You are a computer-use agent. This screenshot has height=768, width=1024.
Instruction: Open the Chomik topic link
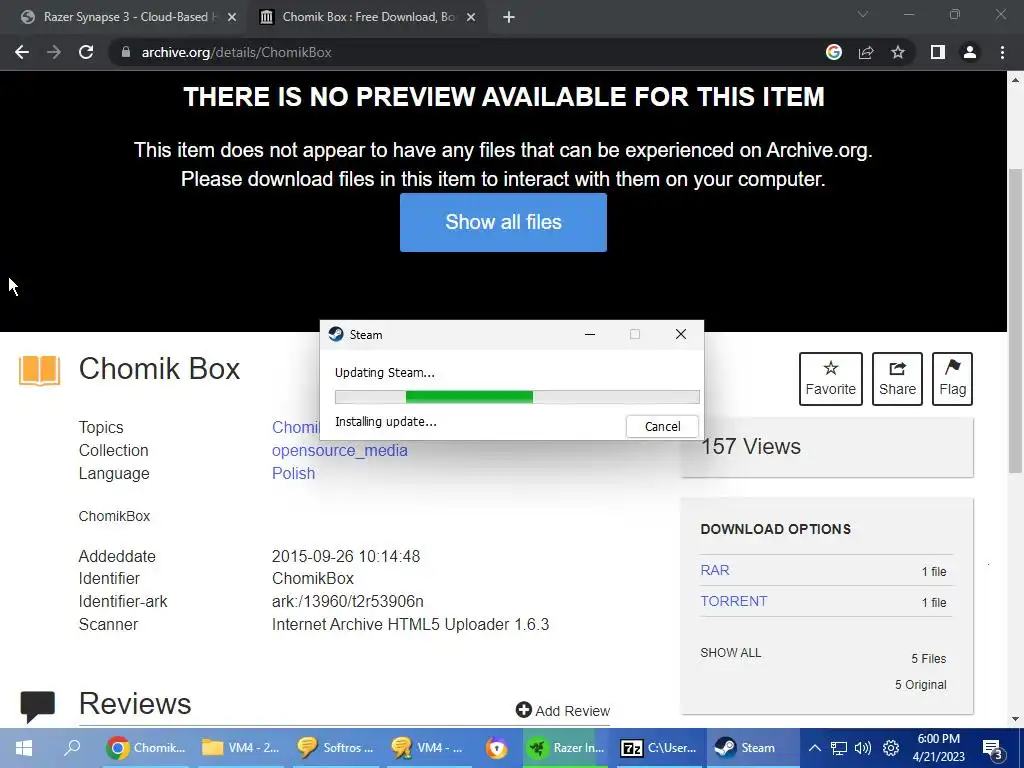tap(295, 427)
